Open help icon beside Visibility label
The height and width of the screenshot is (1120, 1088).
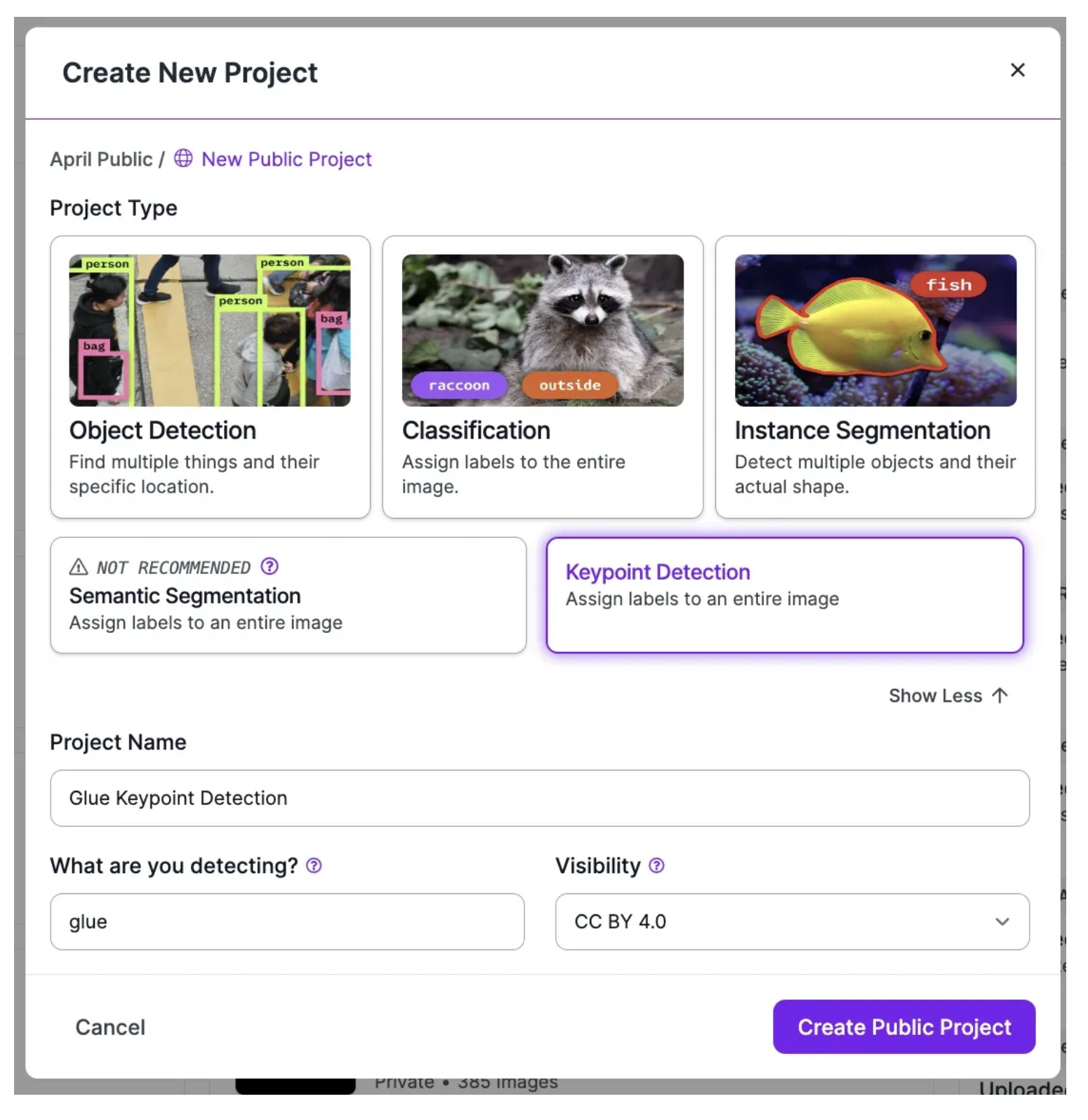point(656,866)
